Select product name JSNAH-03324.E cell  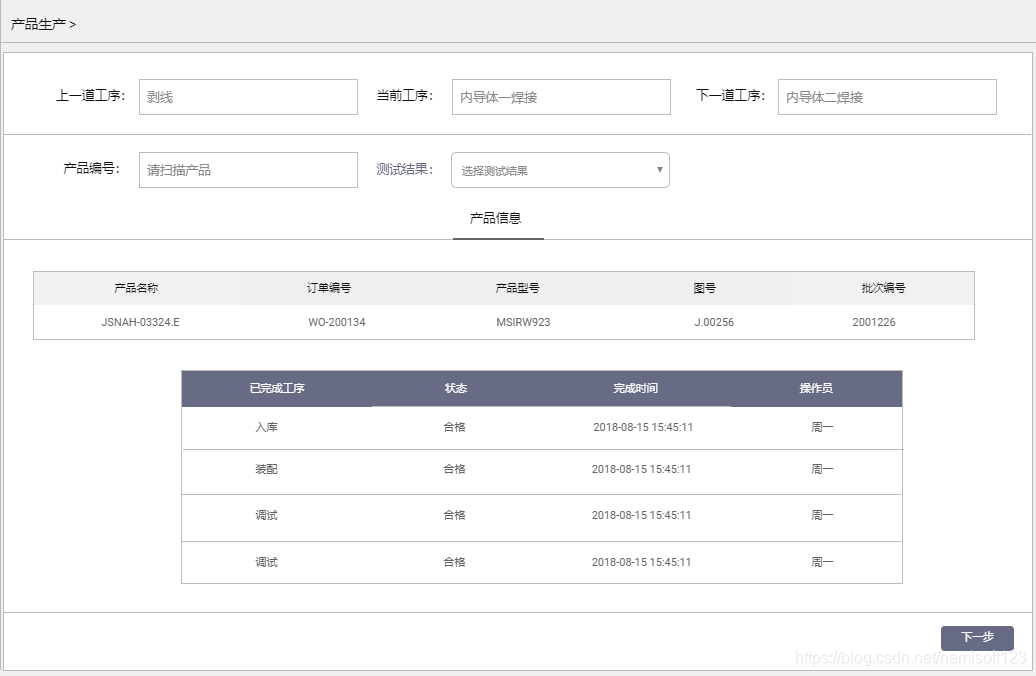(140, 322)
